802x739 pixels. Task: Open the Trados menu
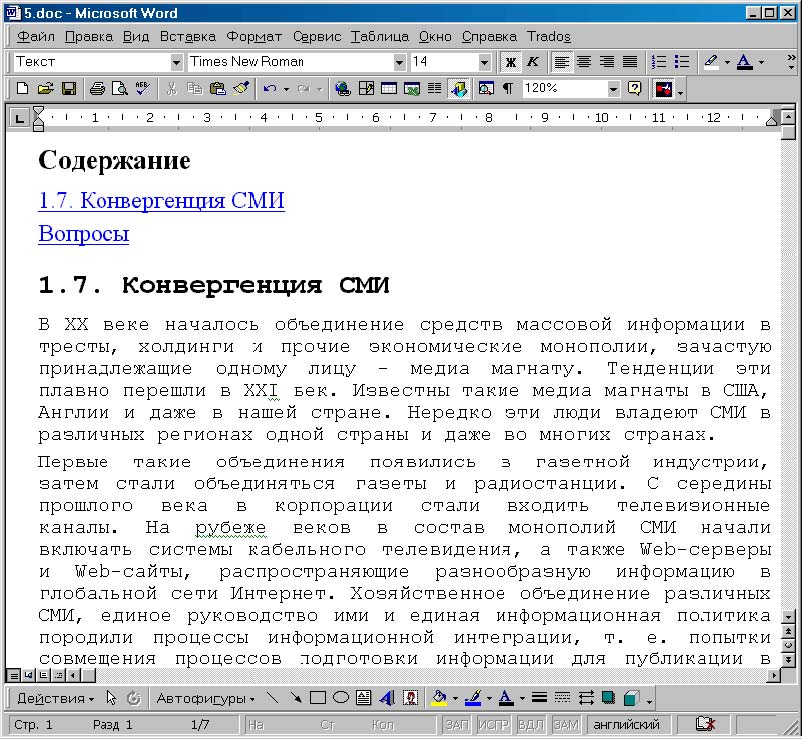point(549,36)
